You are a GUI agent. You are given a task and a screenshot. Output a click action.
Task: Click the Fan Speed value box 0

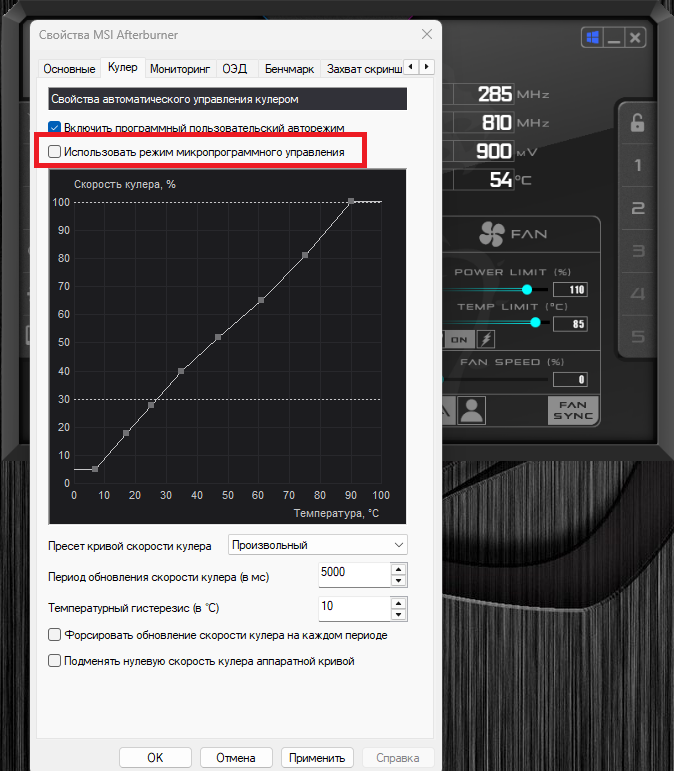point(570,379)
